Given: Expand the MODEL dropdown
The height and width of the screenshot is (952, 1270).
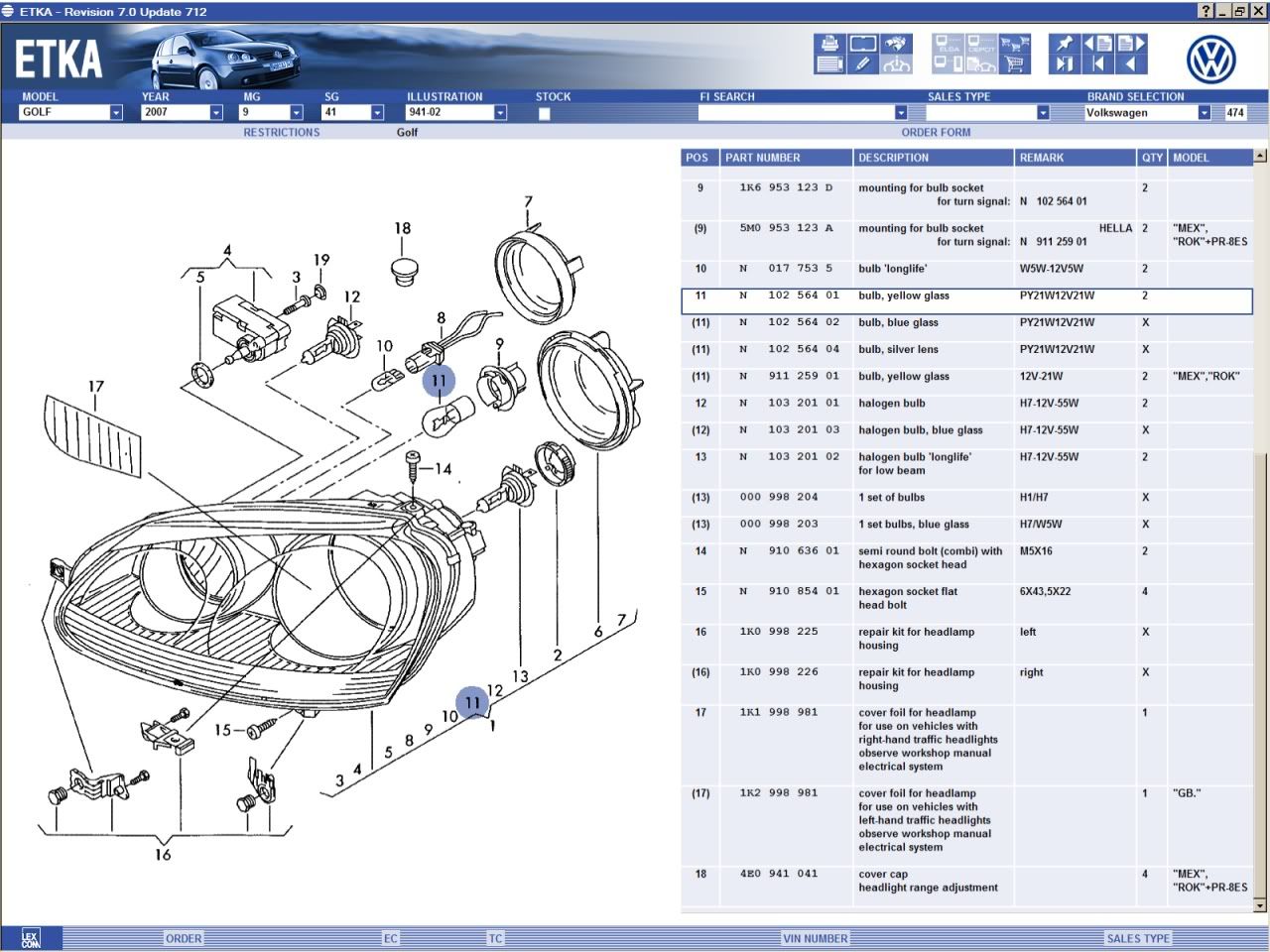Looking at the screenshot, I should click(x=116, y=113).
